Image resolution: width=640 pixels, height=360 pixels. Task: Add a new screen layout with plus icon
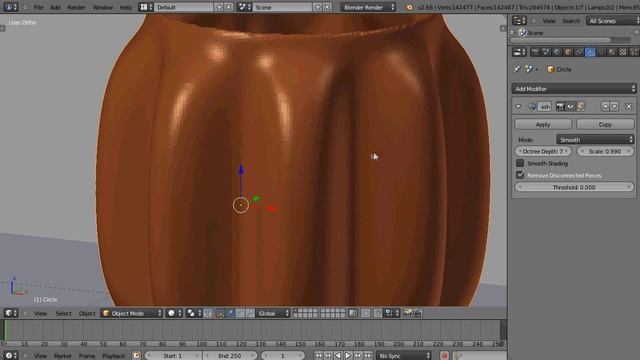(219, 7)
